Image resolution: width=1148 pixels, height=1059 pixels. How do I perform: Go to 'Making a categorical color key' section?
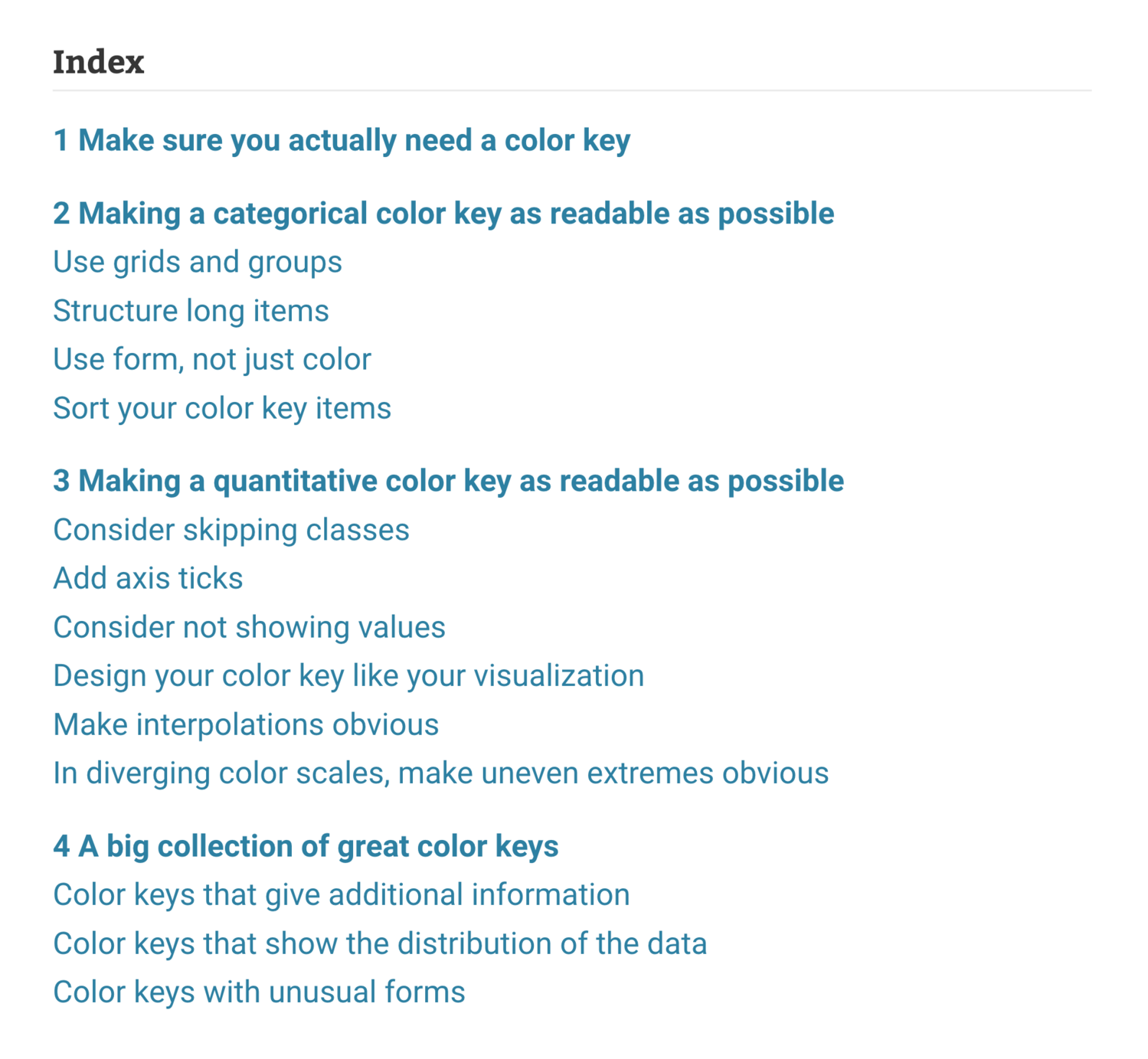pyautogui.click(x=443, y=214)
